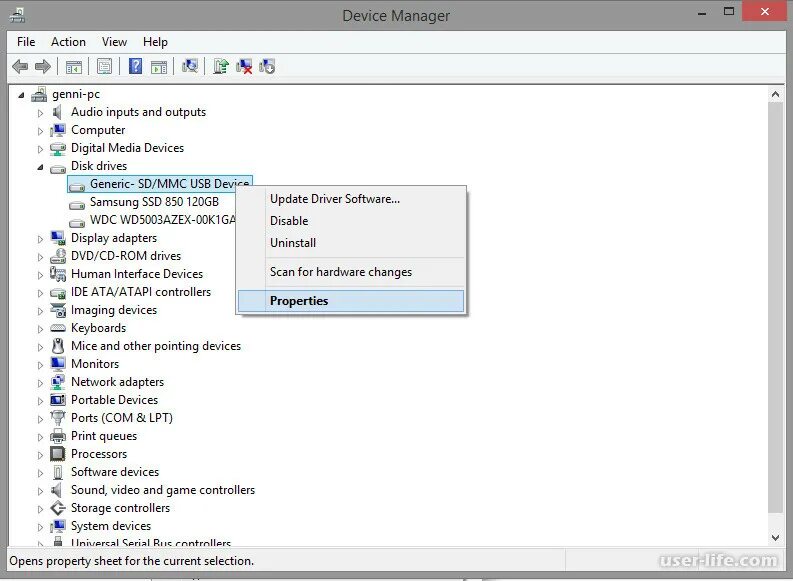
Task: Open the File menu
Action: click(x=26, y=42)
